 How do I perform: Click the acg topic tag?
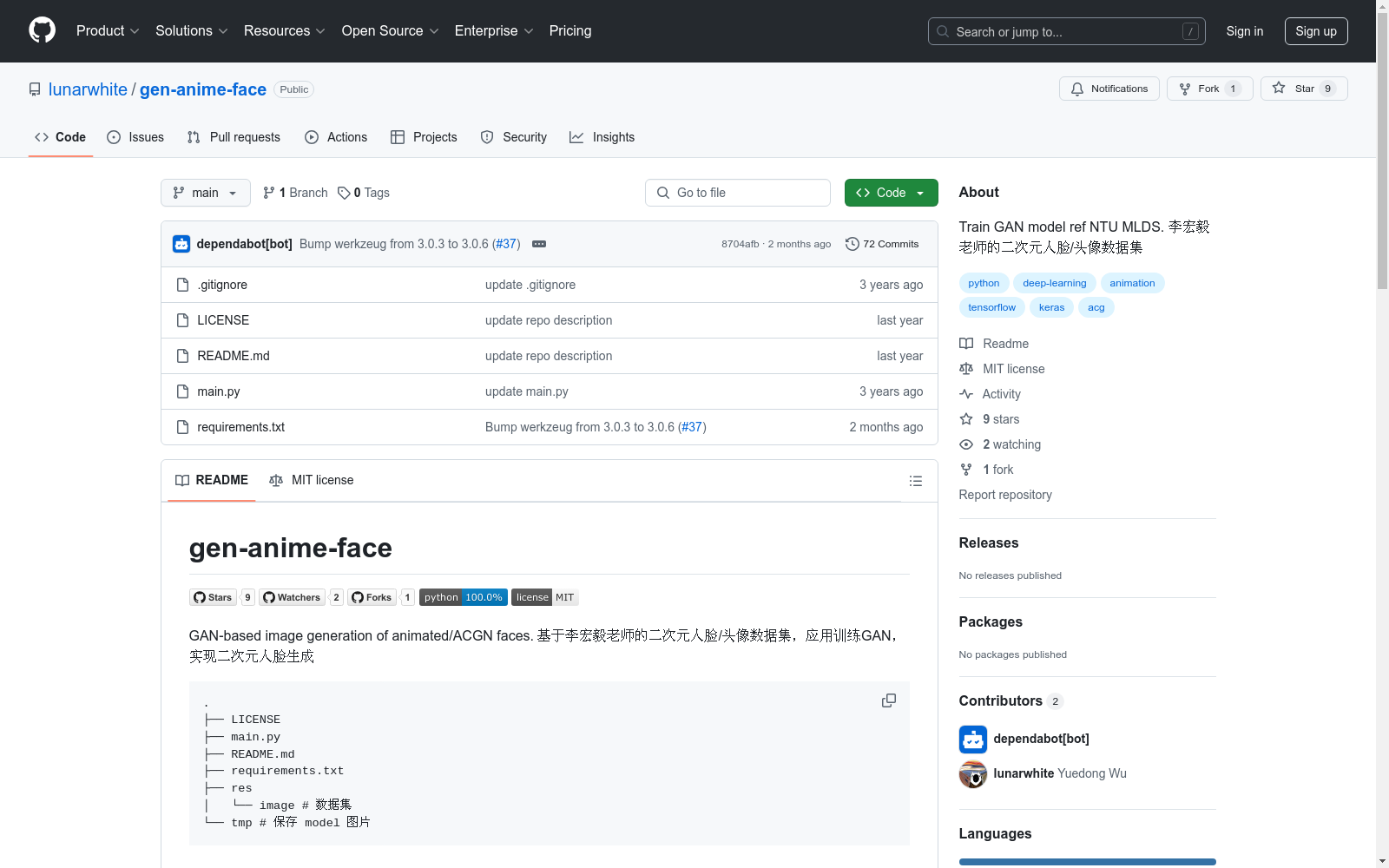pyautogui.click(x=1096, y=307)
